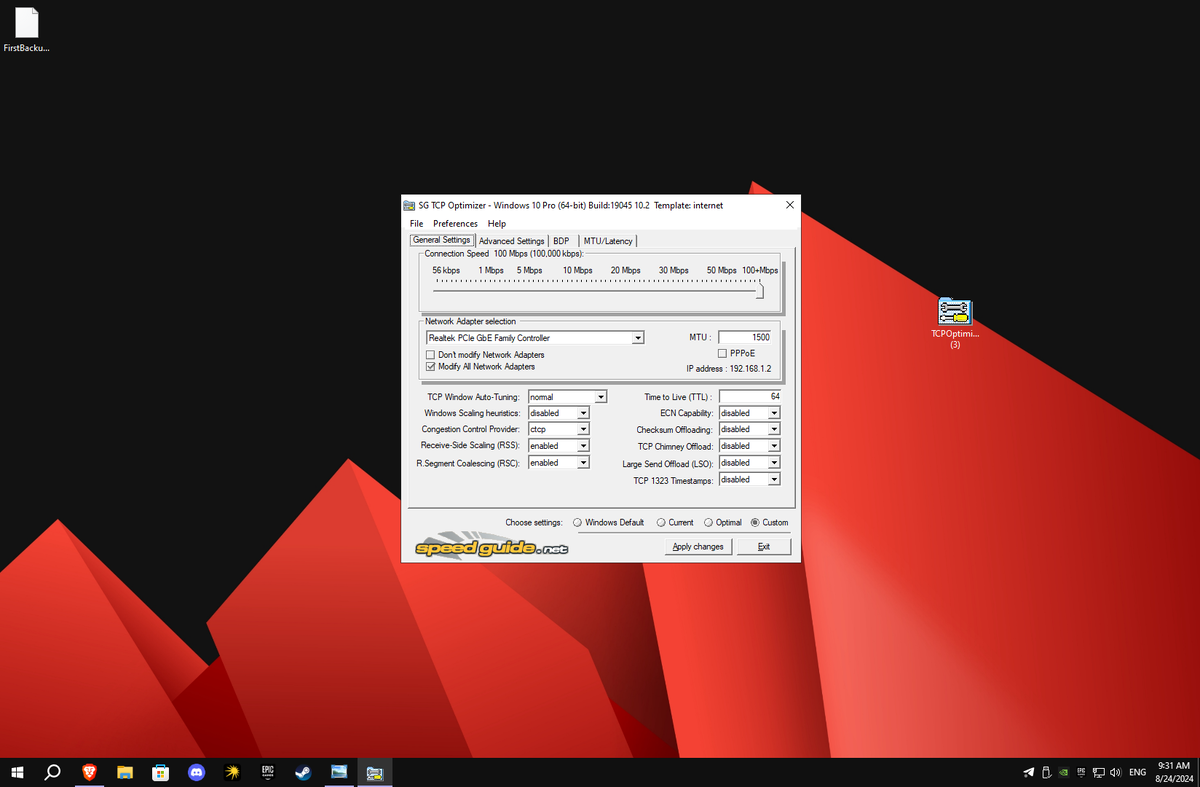
Task: Check Don't modify Network Adapters
Action: point(430,355)
